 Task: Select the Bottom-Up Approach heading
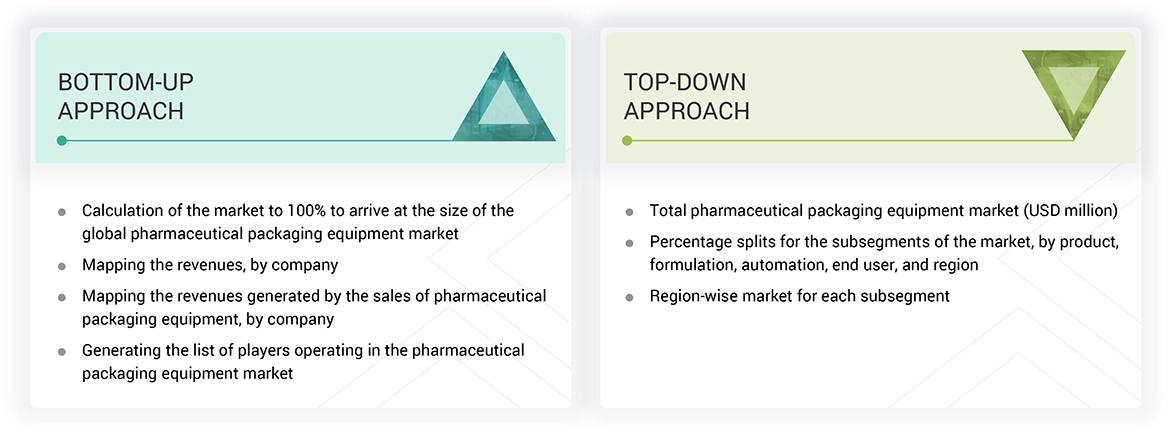pos(121,96)
